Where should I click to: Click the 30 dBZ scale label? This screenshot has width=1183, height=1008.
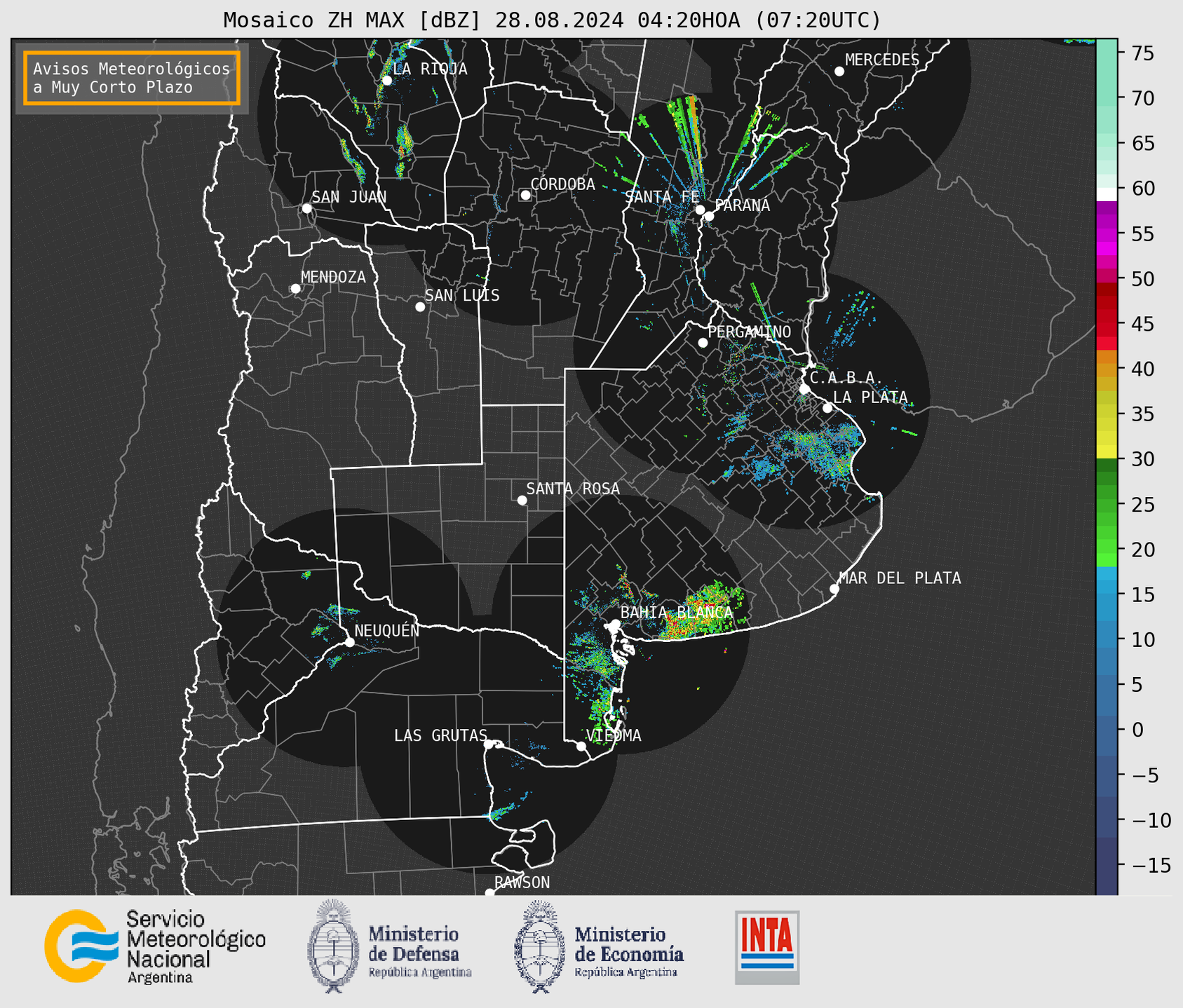(x=1142, y=459)
